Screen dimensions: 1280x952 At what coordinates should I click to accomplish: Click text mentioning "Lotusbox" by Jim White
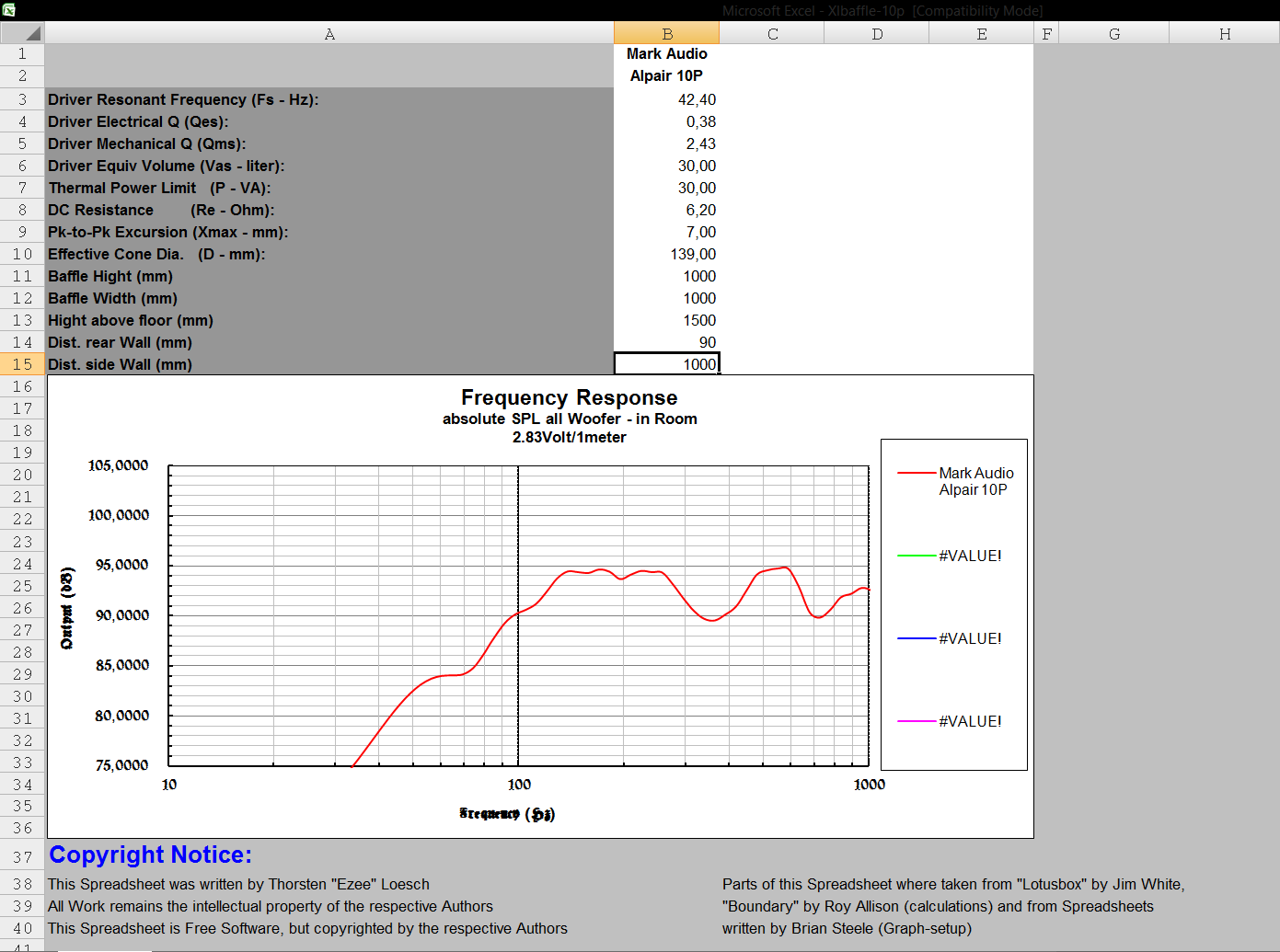tap(953, 884)
